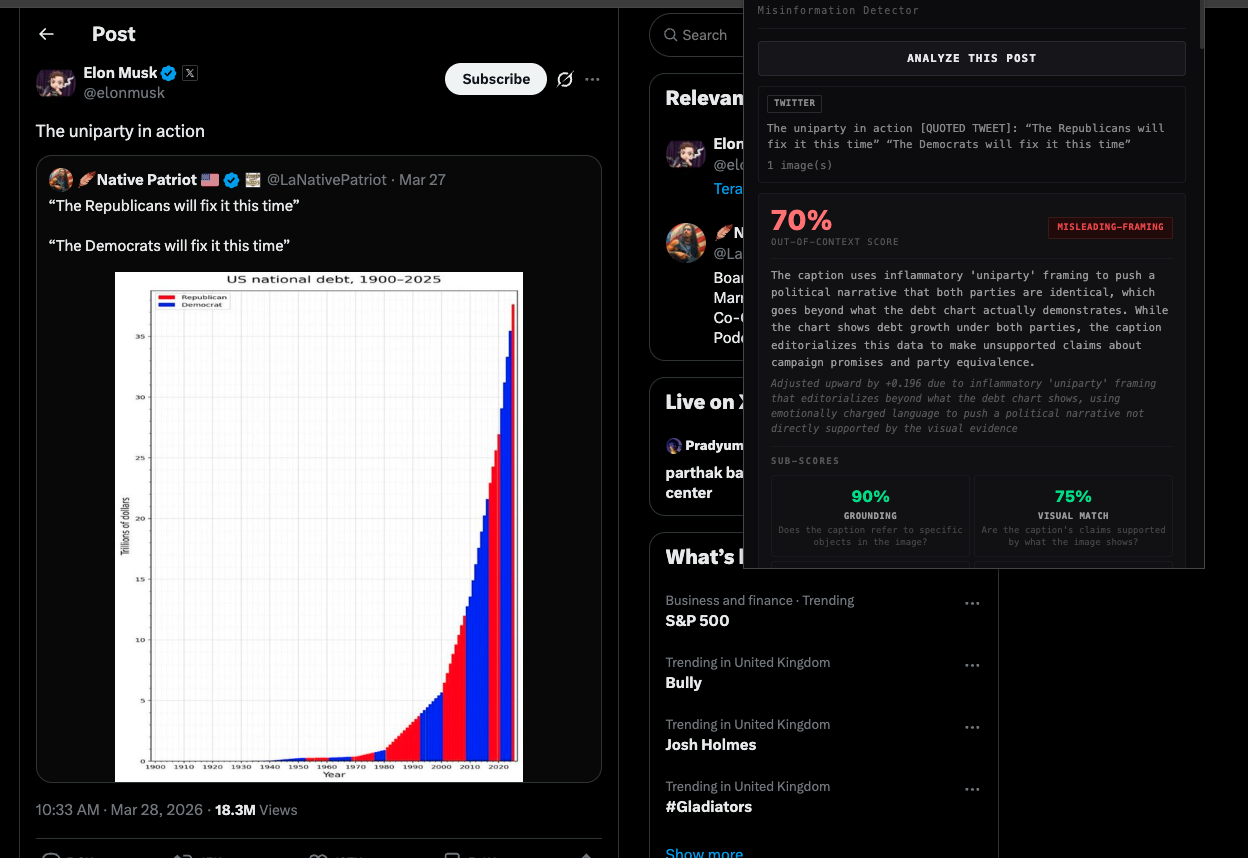Viewport: 1248px width, 858px height.
Task: Open the Bully trending topic
Action: click(683, 683)
